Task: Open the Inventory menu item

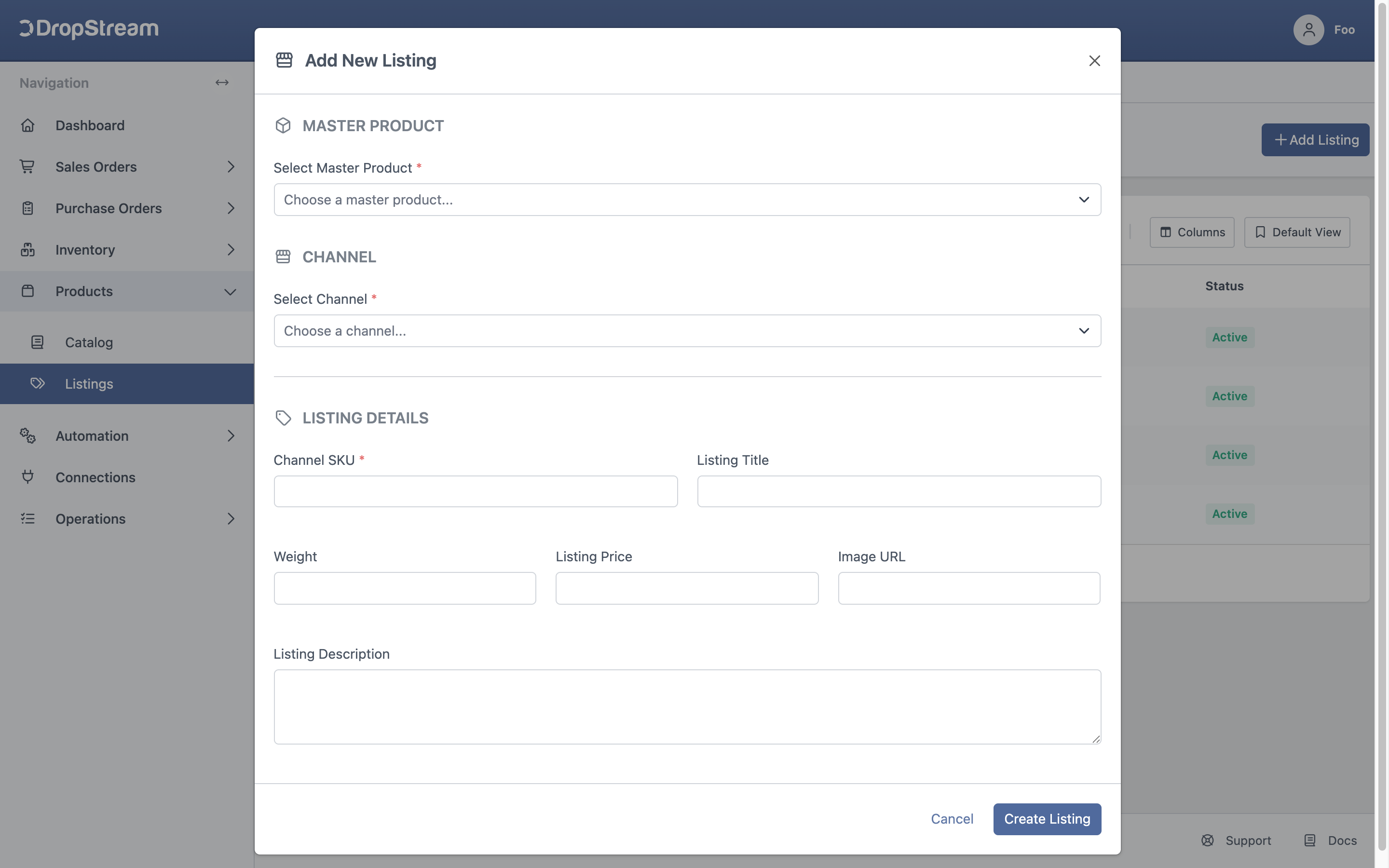Action: point(127,250)
